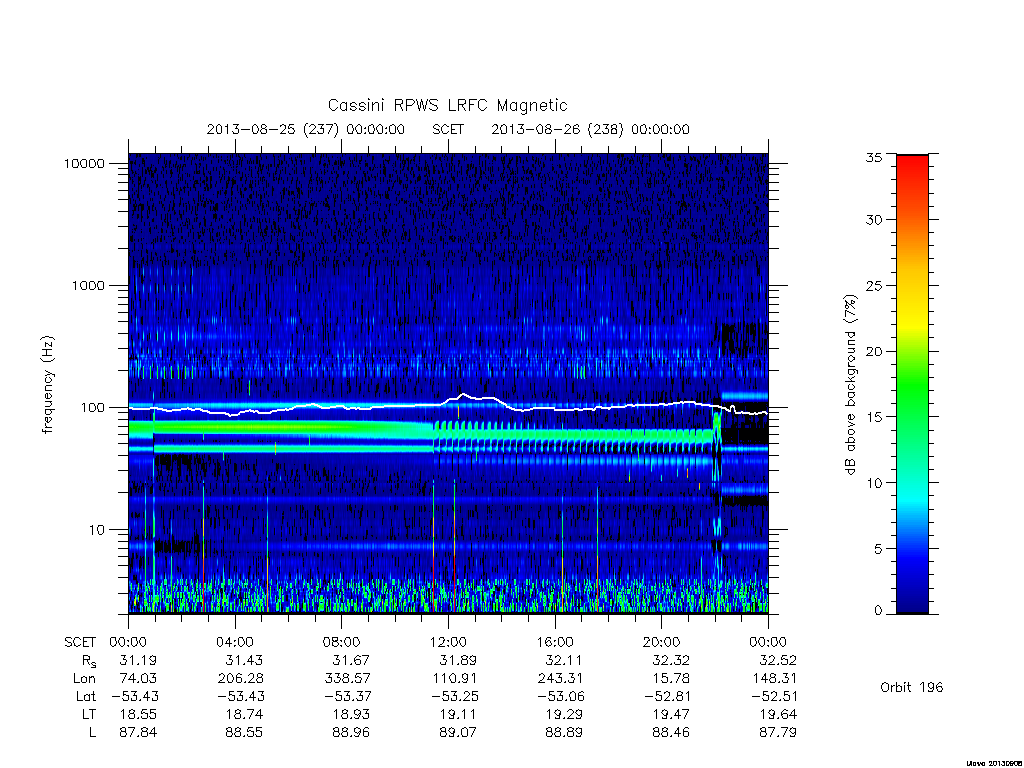Click the 5 value on color scale

click(x=878, y=549)
